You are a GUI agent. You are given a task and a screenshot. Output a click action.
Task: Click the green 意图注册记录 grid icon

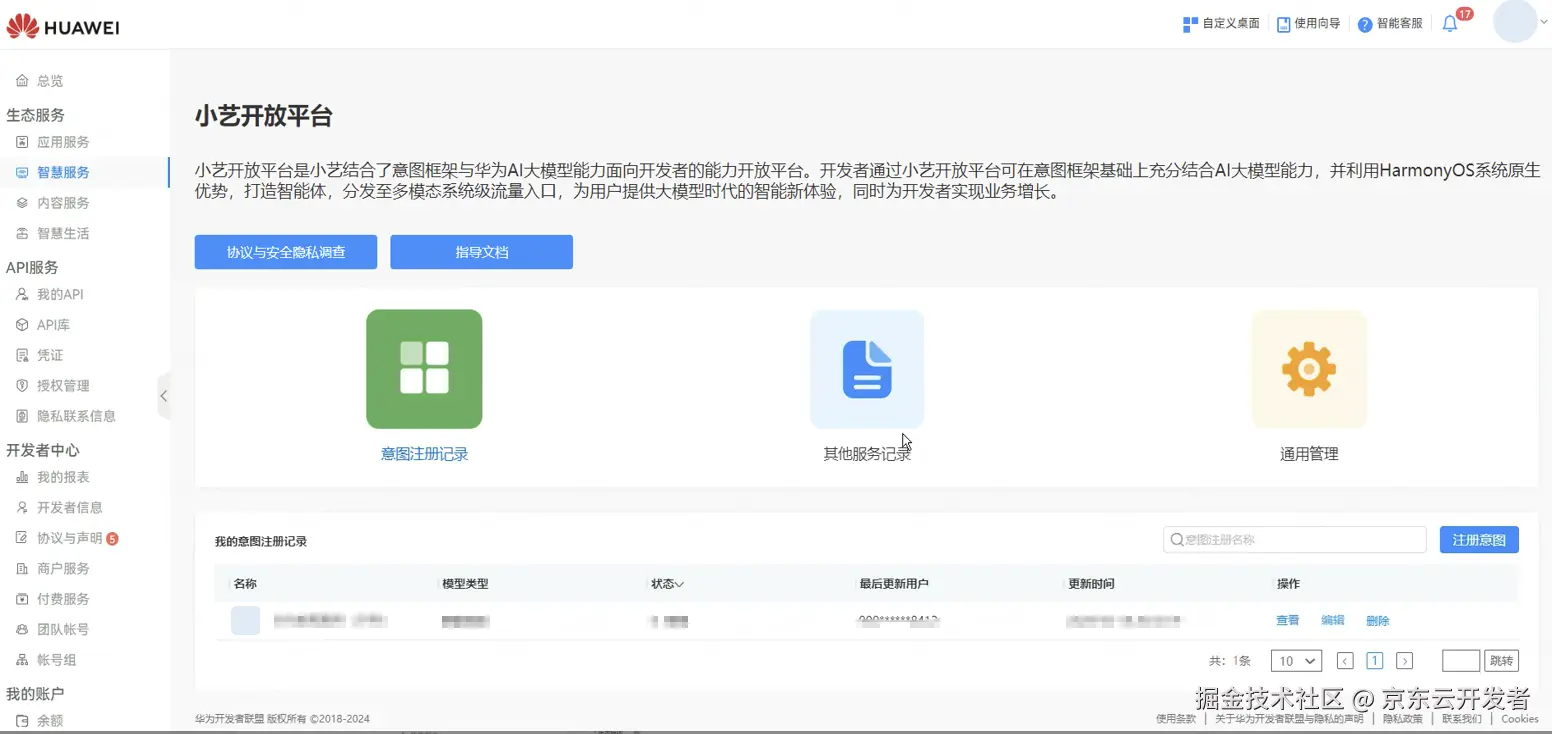(x=424, y=369)
